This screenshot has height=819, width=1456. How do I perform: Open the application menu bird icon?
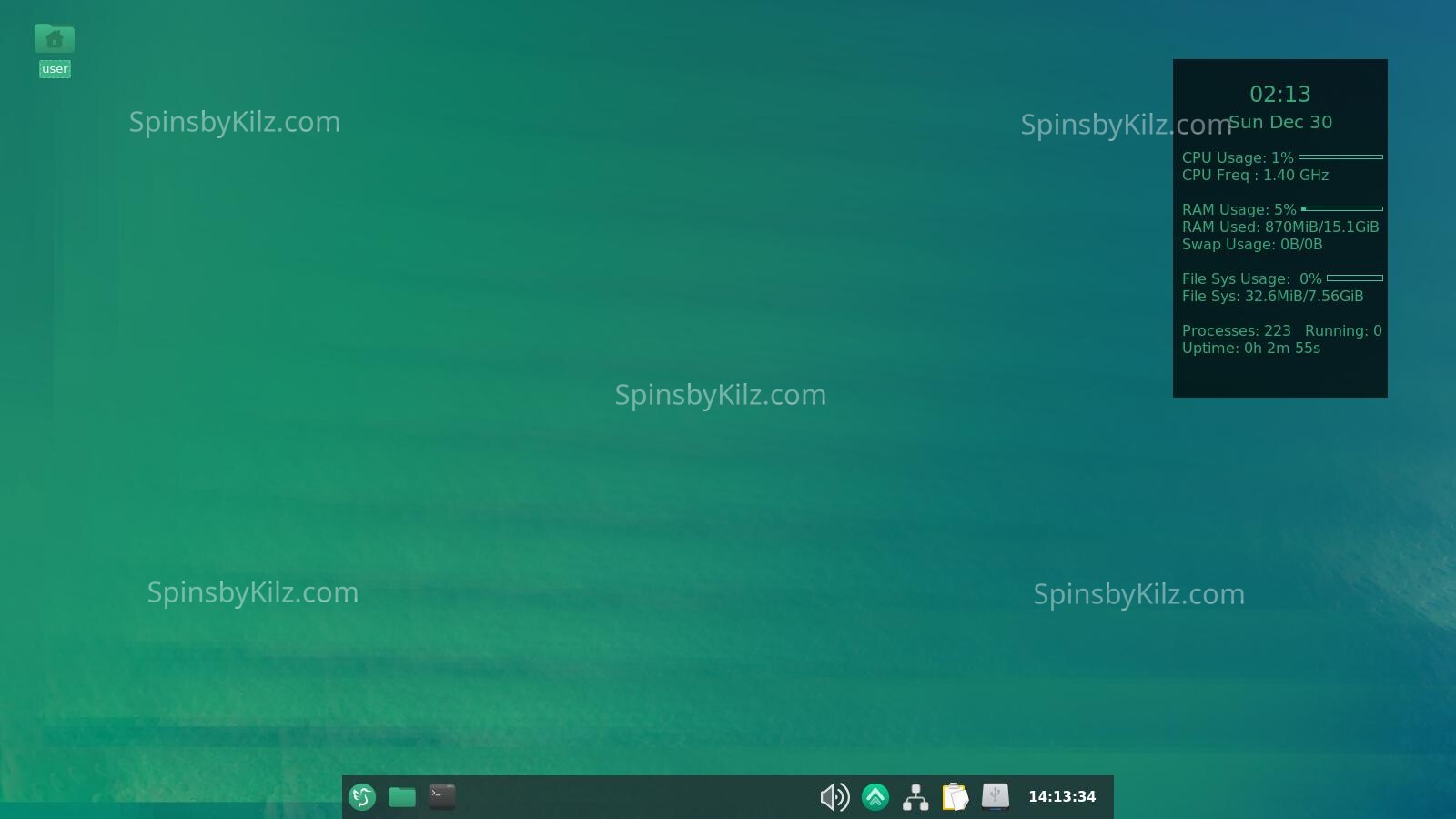point(362,797)
